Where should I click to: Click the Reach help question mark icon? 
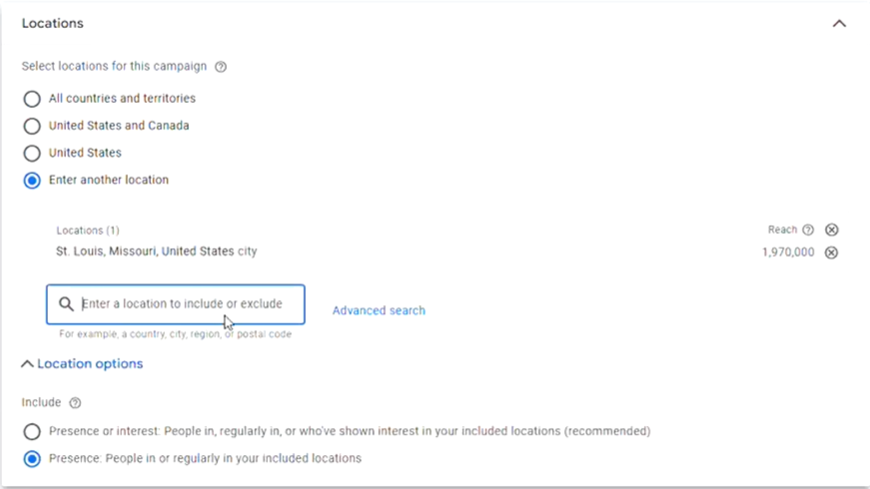point(808,230)
